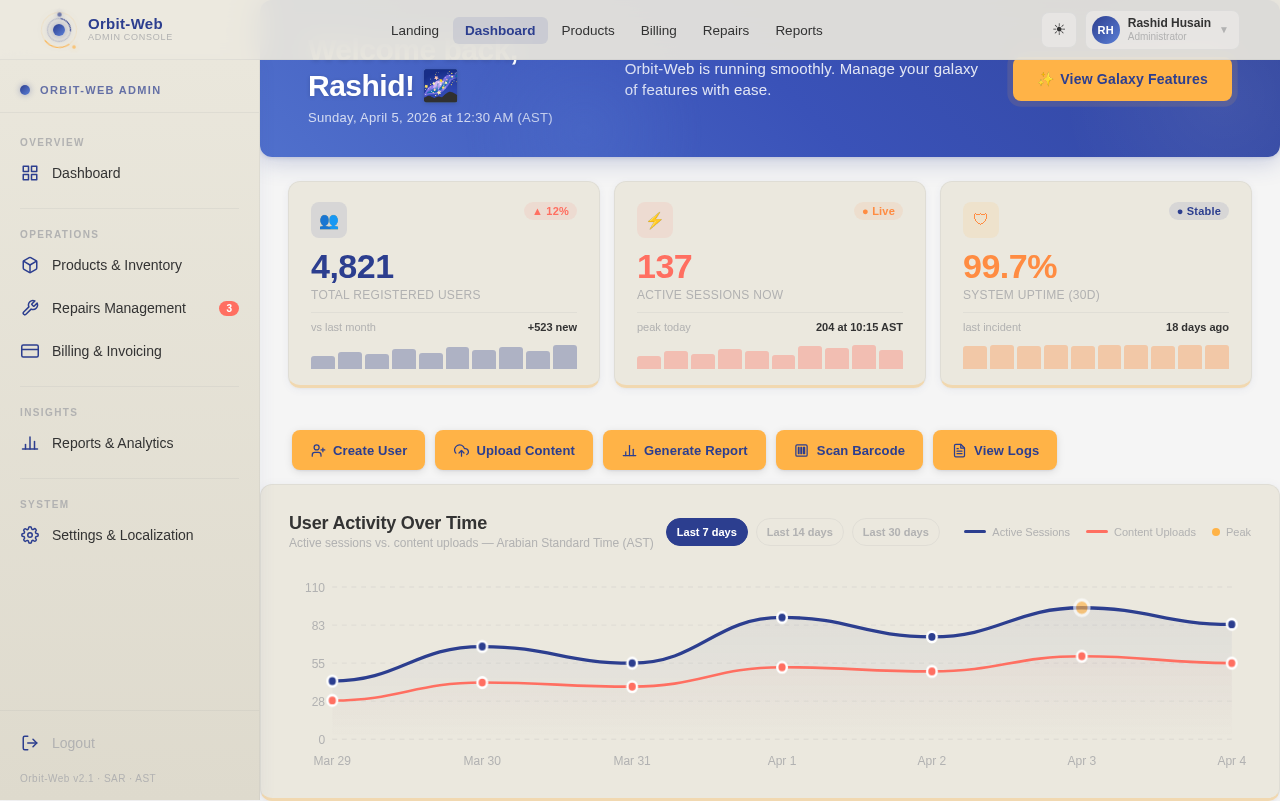Image resolution: width=1280 pixels, height=801 pixels.
Task: Select the Last 14 days range
Action: [x=800, y=532]
